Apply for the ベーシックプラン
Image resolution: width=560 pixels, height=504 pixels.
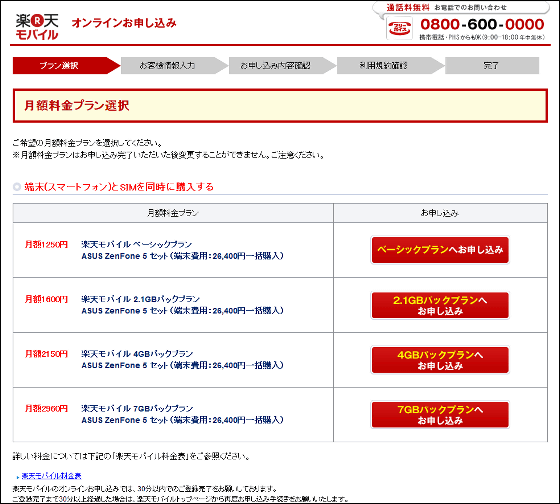pyautogui.click(x=440, y=250)
